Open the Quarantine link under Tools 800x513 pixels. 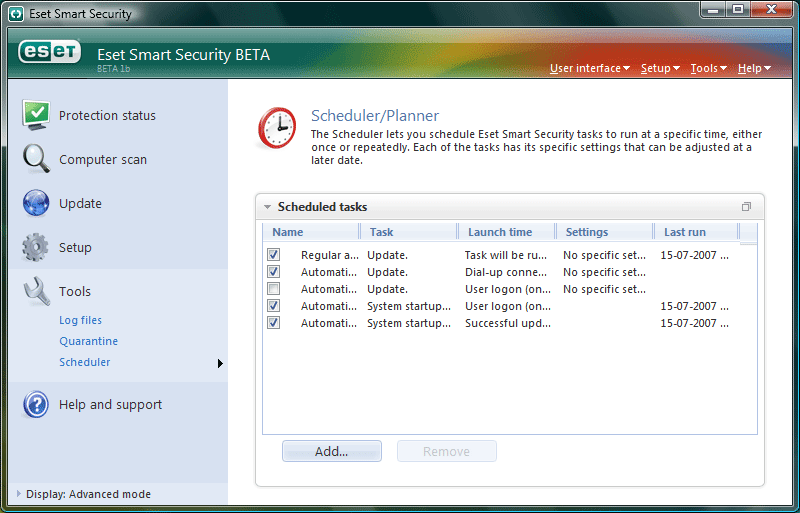pos(88,341)
